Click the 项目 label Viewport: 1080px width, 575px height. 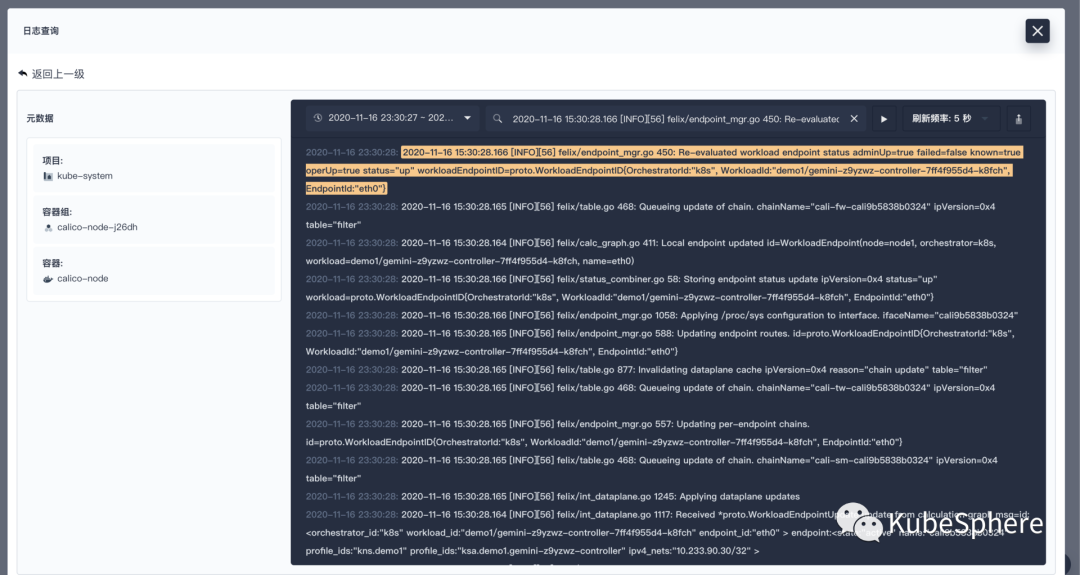[52, 160]
